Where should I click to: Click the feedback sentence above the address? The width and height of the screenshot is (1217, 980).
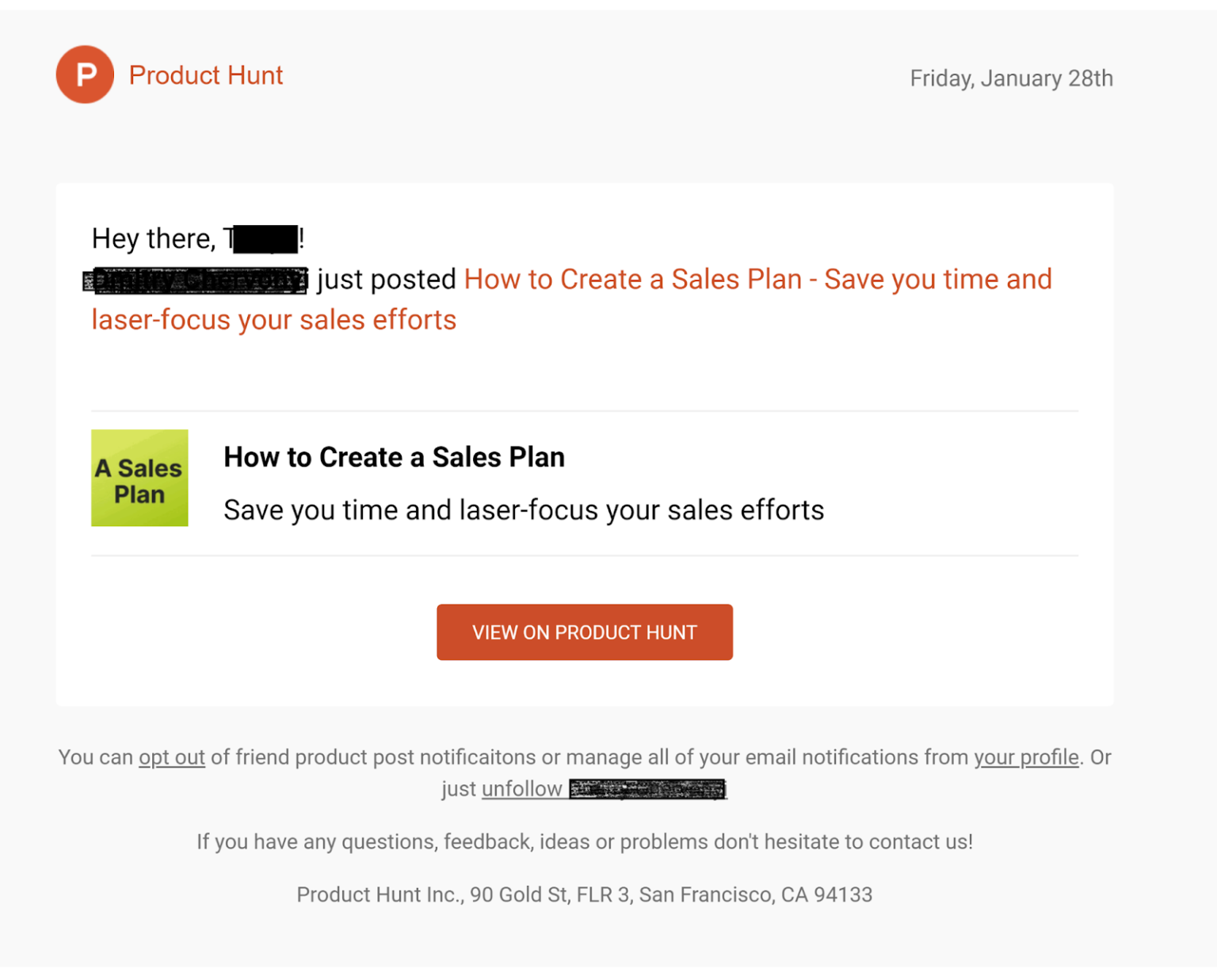point(585,841)
